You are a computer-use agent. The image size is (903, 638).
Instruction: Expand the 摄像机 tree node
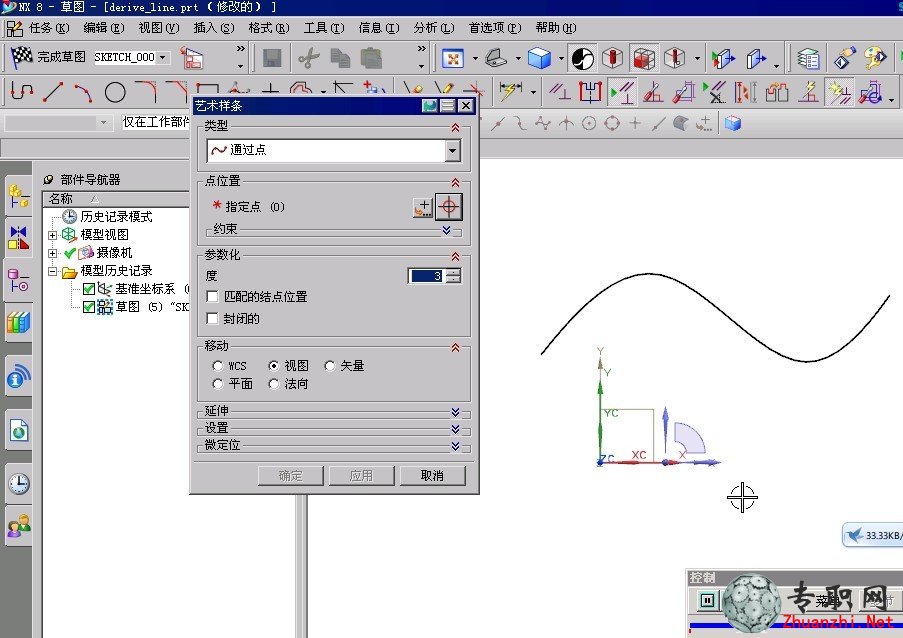(52, 253)
